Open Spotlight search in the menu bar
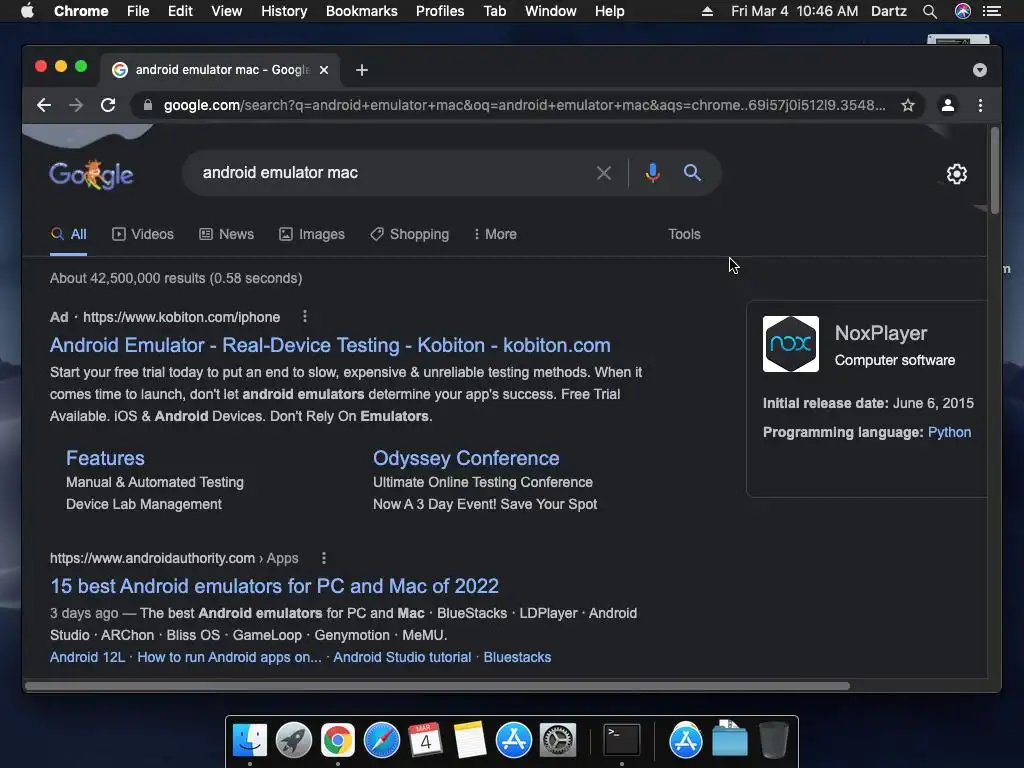1024x768 pixels. pyautogui.click(x=930, y=11)
